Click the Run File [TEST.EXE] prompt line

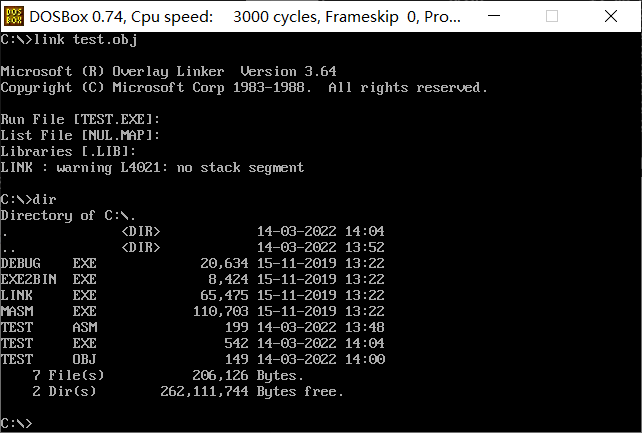click(80, 119)
